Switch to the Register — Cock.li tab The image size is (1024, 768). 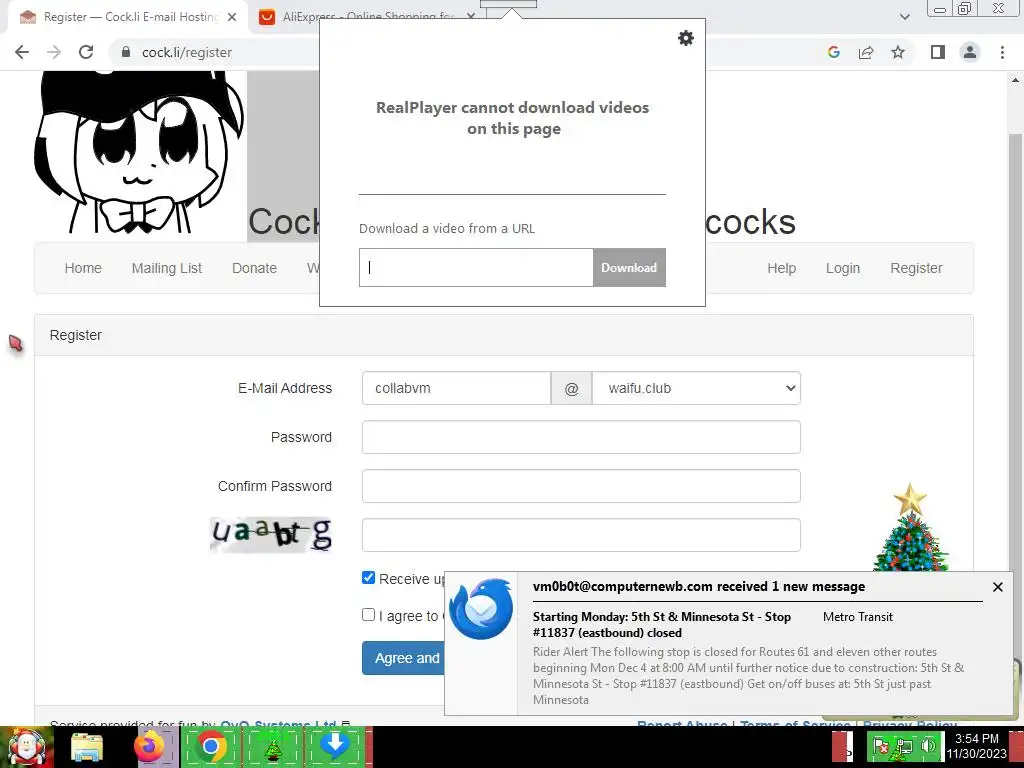point(129,17)
